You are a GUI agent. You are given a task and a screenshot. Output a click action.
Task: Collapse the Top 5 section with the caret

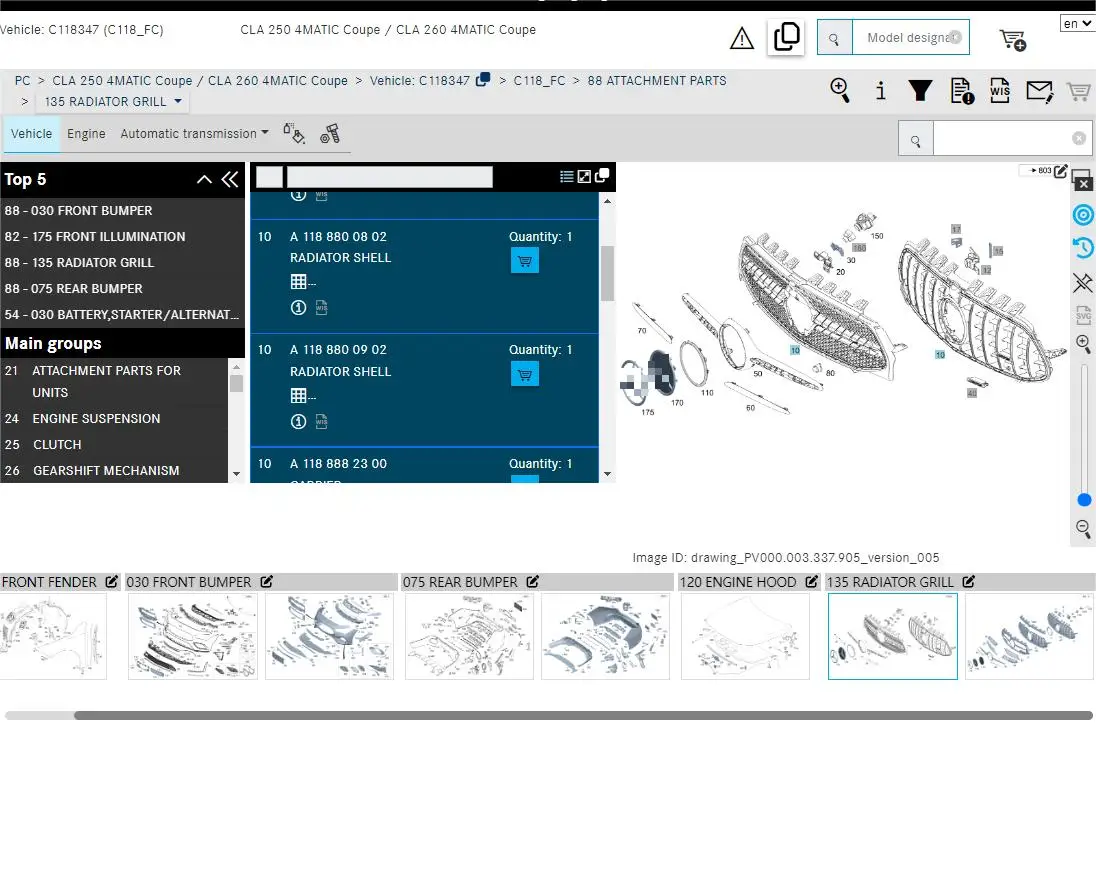tap(204, 180)
